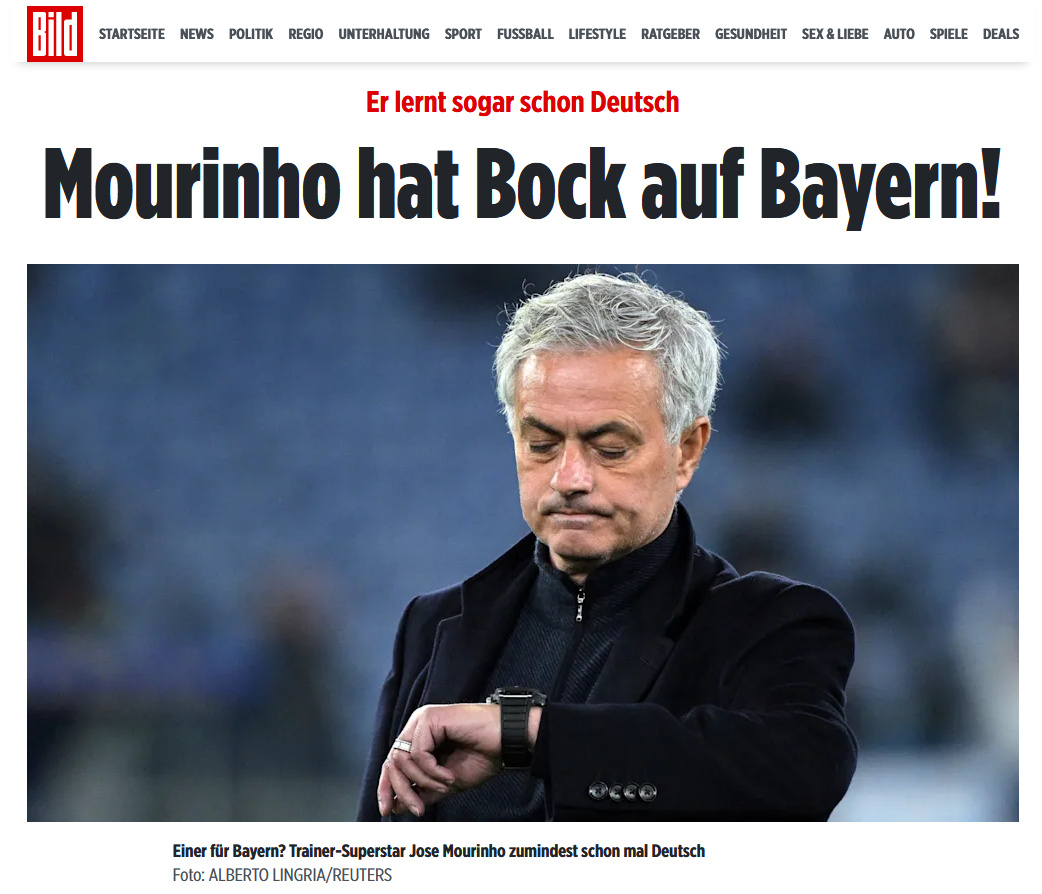Select the Auto navigation item
The height and width of the screenshot is (894, 1042).
pos(899,34)
